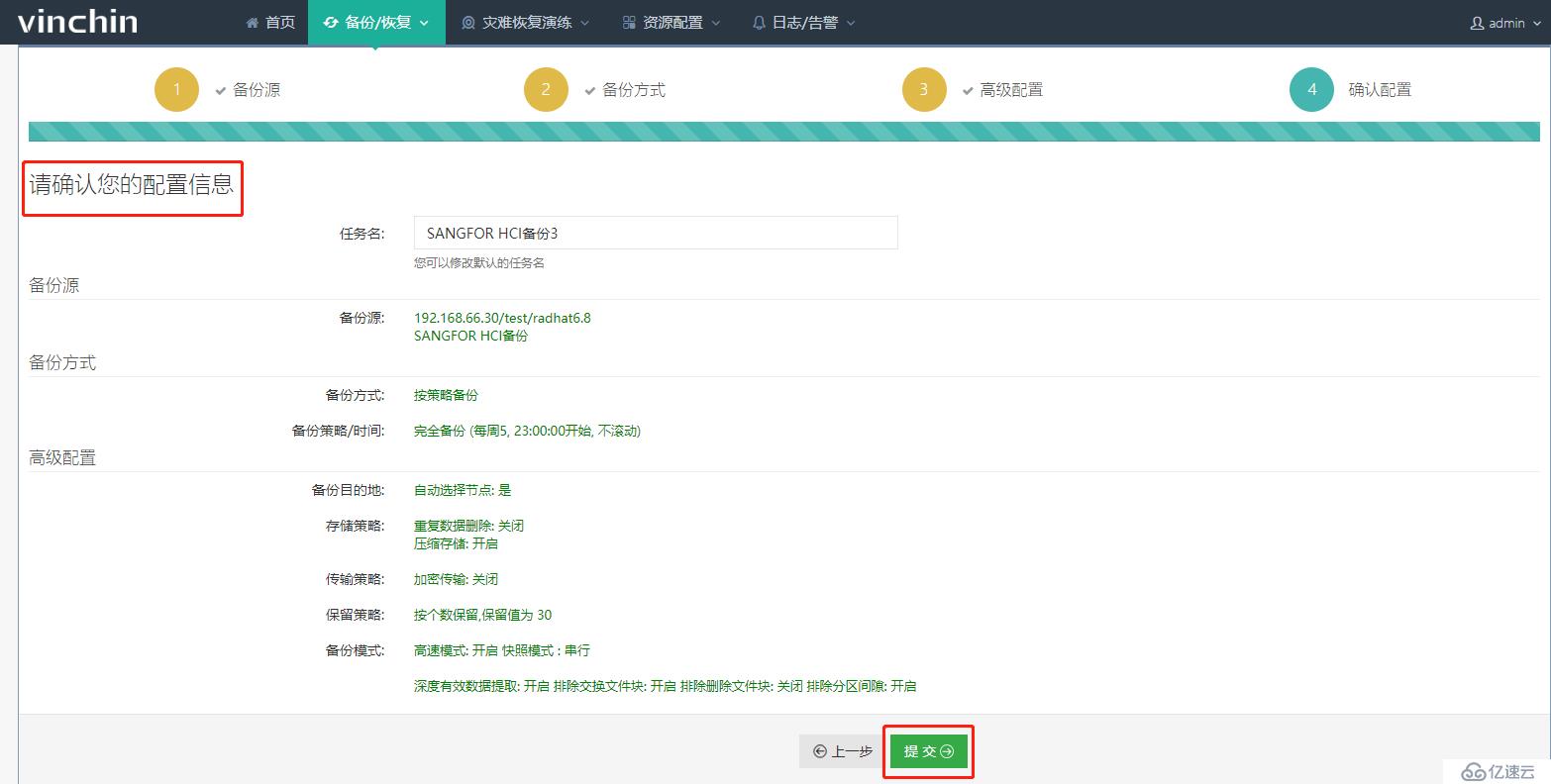Click the bell icon beside 日志/告警

point(760,22)
